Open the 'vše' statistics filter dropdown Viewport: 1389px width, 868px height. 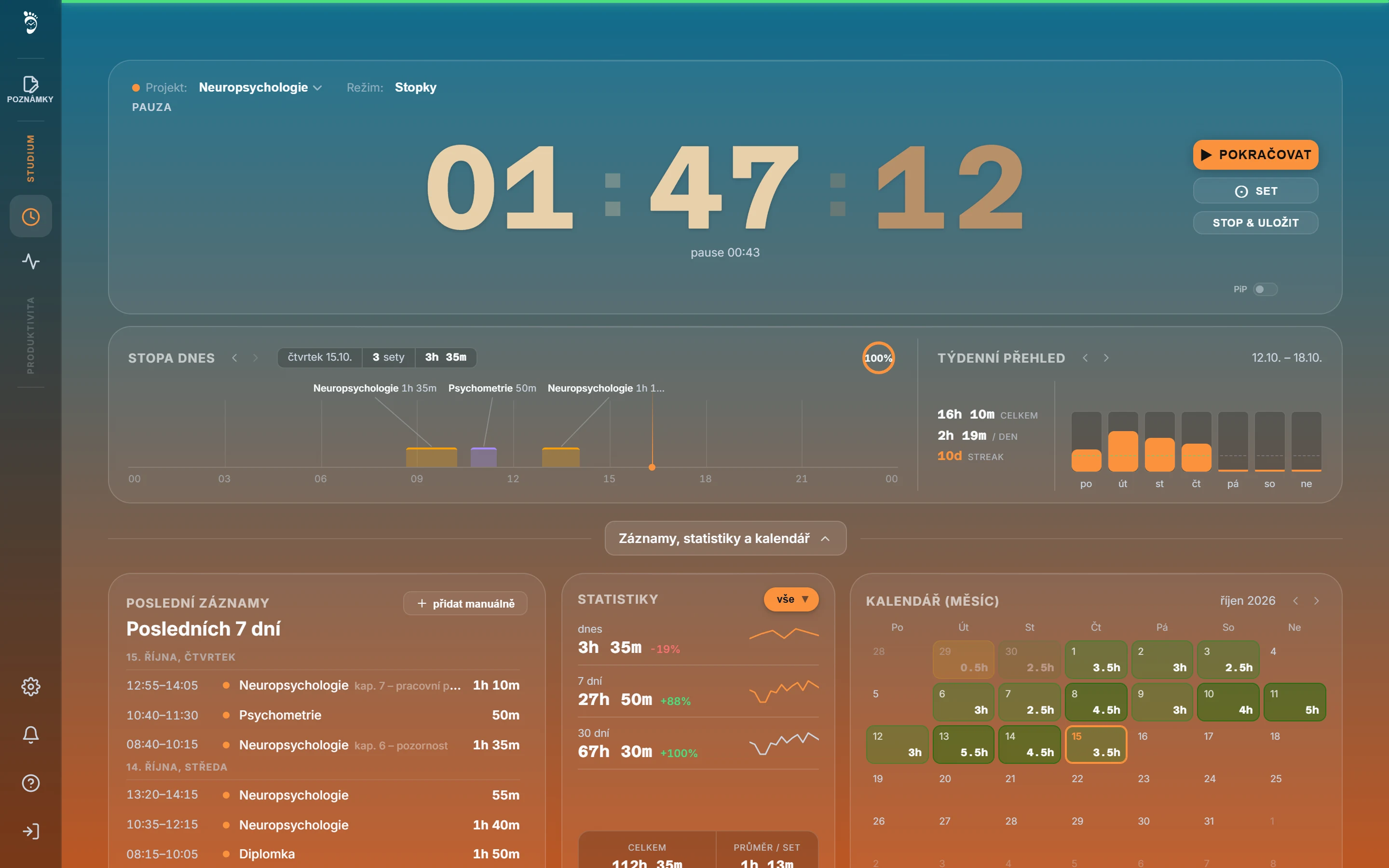[x=791, y=599]
